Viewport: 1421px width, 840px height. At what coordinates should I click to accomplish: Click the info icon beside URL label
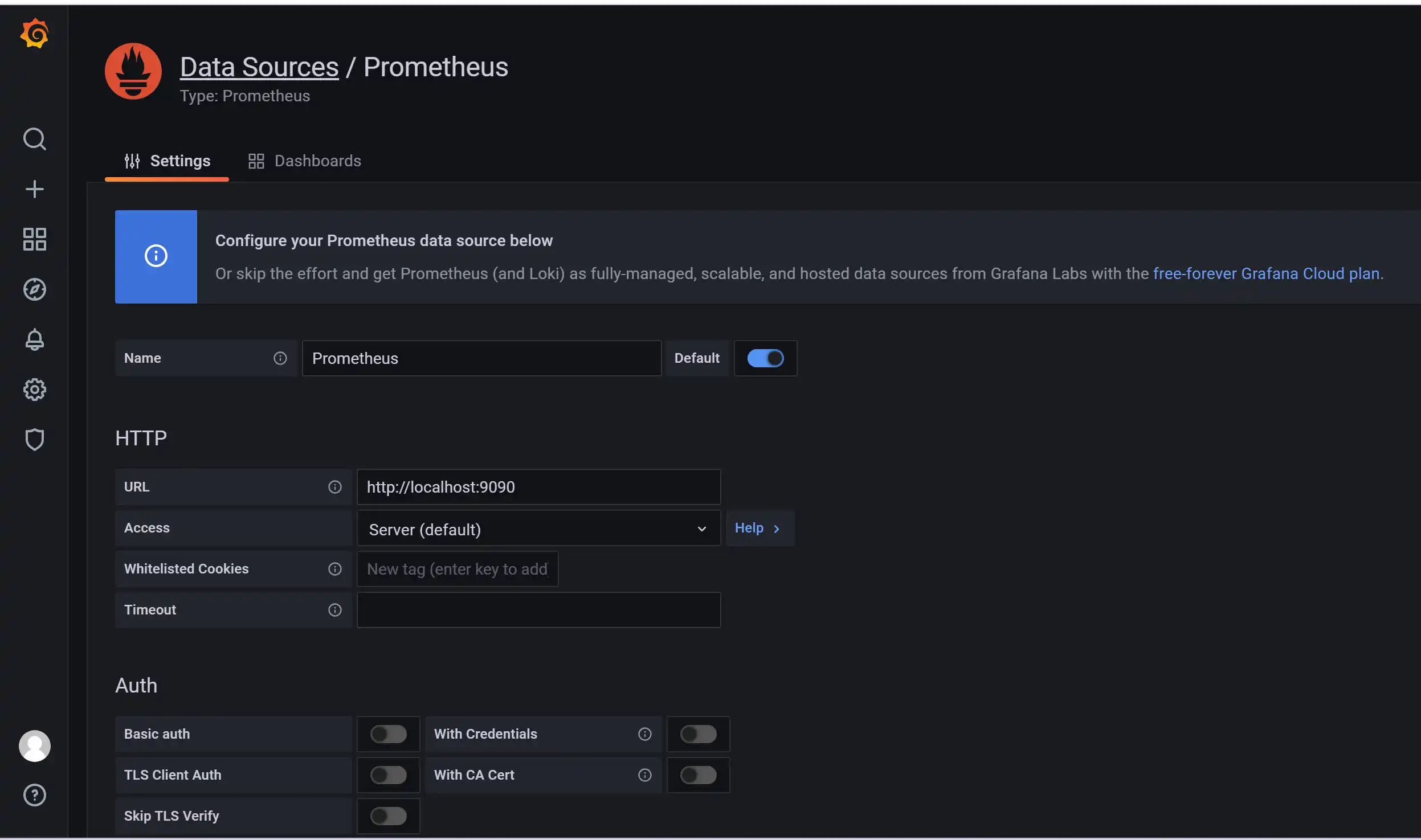[334, 487]
